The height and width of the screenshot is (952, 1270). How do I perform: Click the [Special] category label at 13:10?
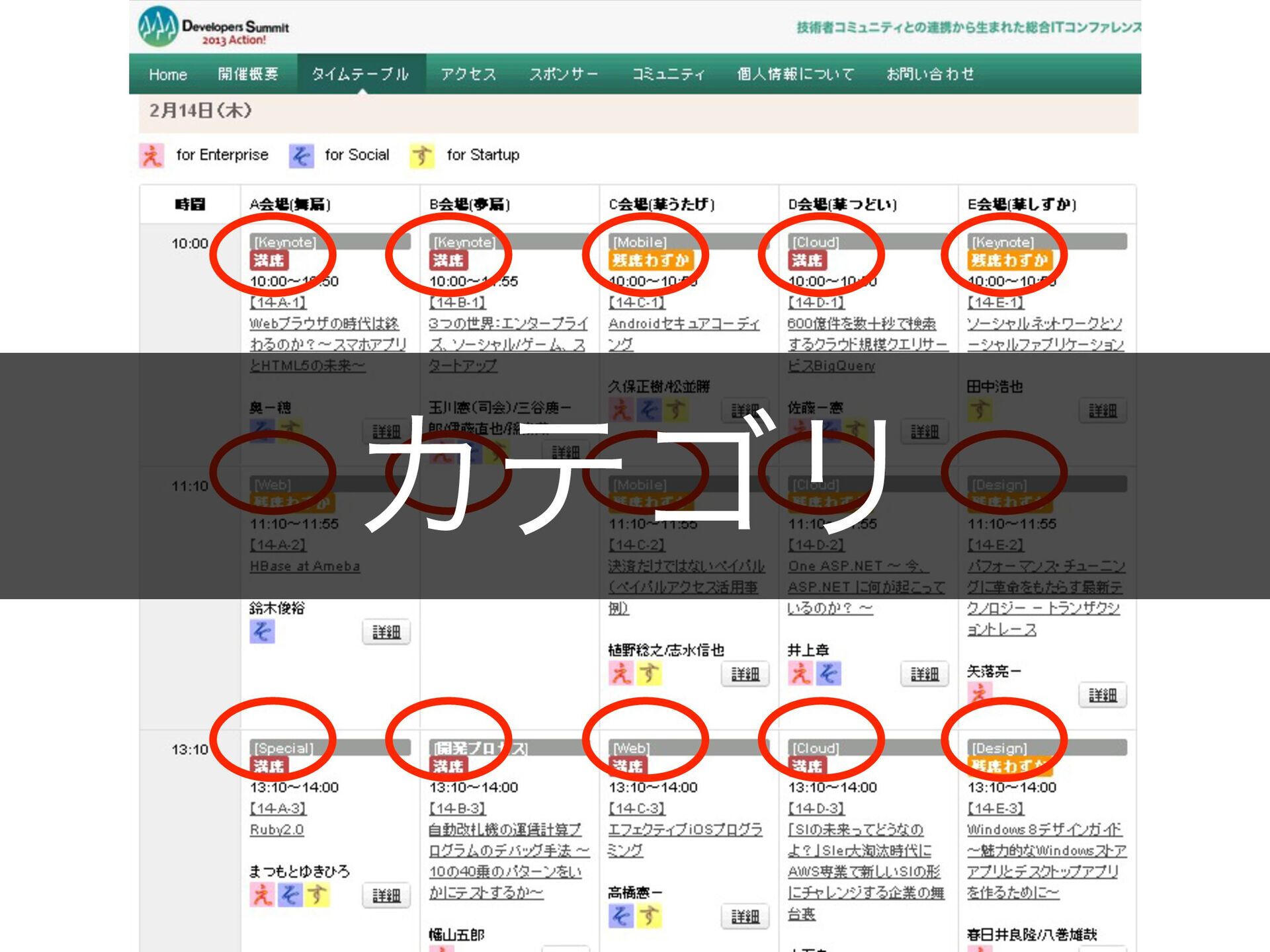coord(284,748)
